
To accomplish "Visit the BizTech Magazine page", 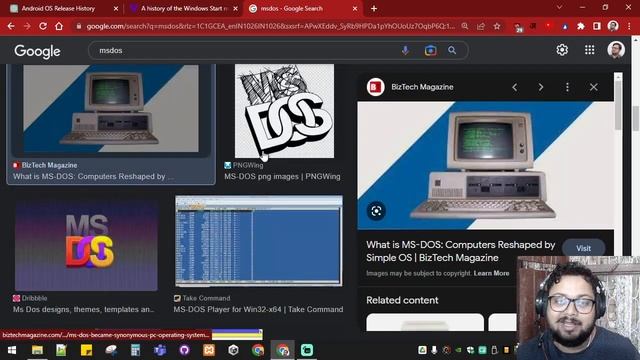I will pos(583,248).
